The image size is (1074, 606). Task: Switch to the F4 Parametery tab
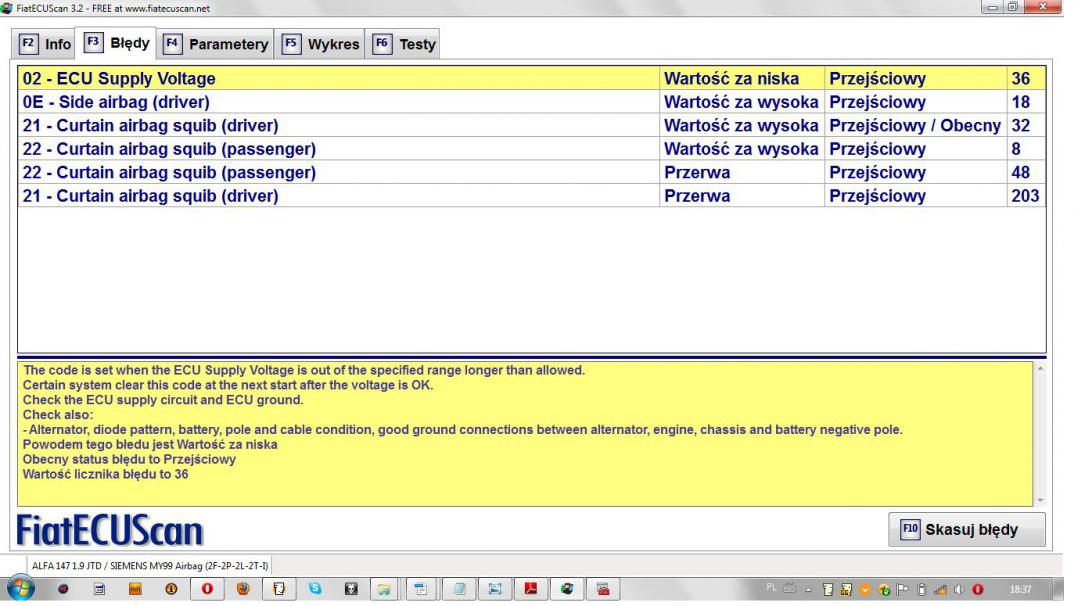point(215,44)
